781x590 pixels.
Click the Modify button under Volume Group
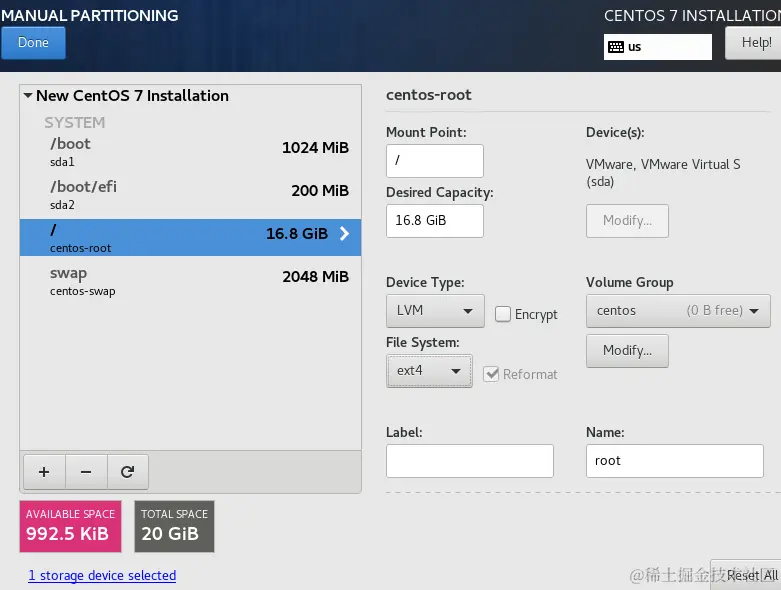point(627,351)
